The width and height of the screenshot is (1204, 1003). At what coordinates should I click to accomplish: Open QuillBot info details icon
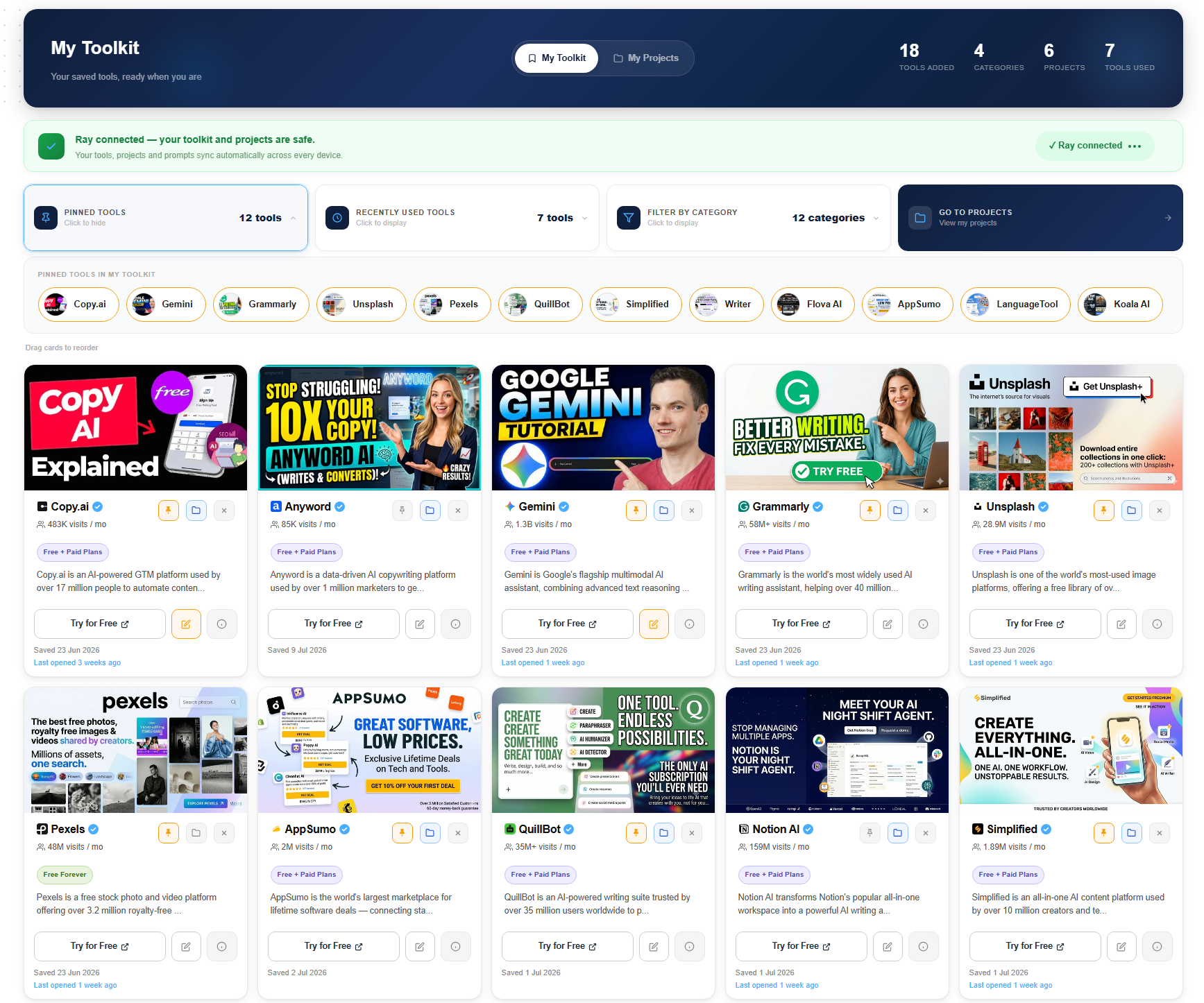pos(690,947)
